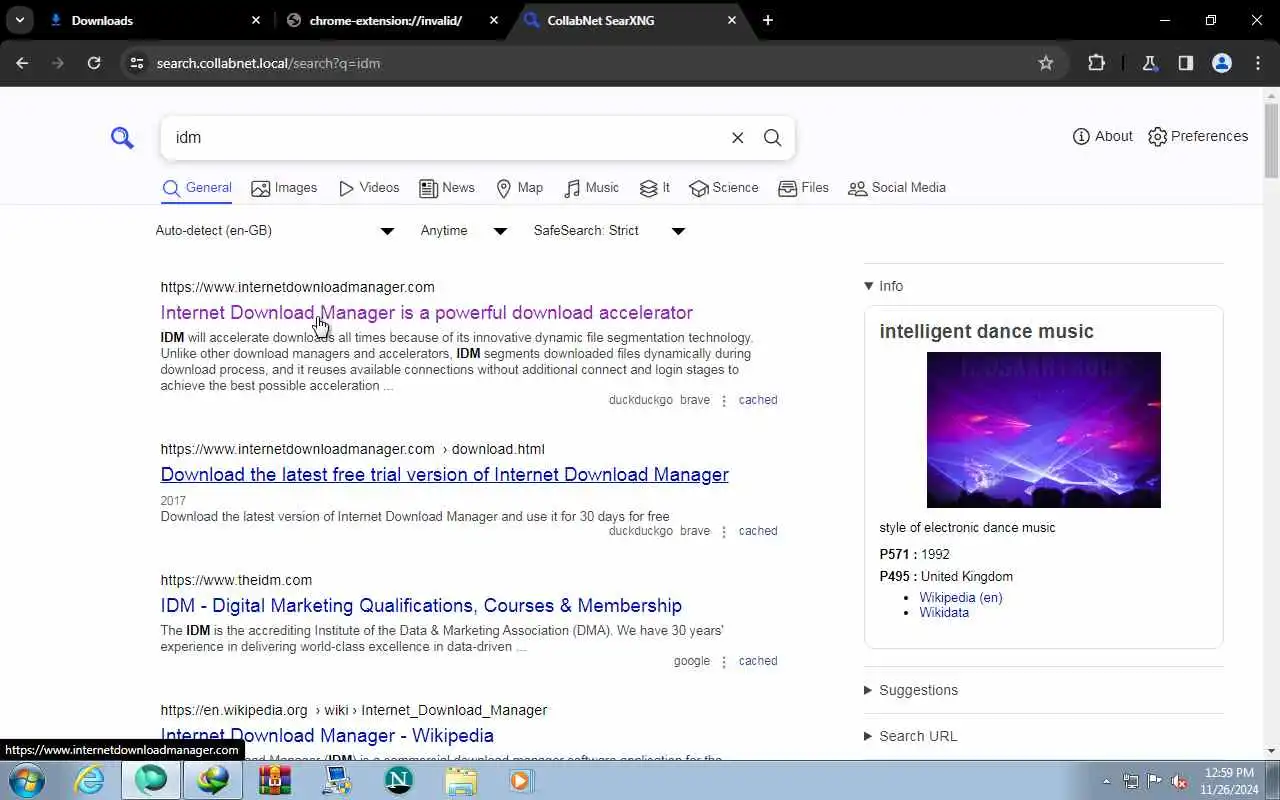Open more options for download.html result
Viewport: 1280px width, 800px height.
coord(724,532)
